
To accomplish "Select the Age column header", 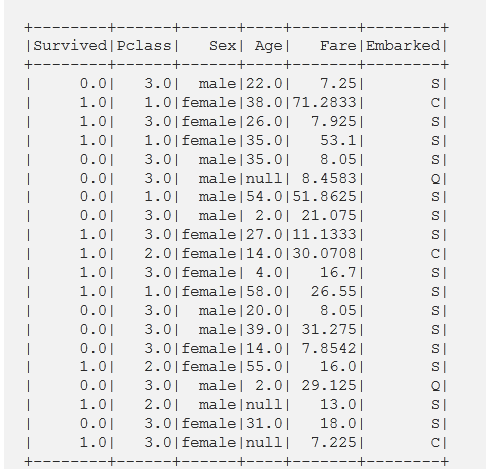I will tap(268, 46).
